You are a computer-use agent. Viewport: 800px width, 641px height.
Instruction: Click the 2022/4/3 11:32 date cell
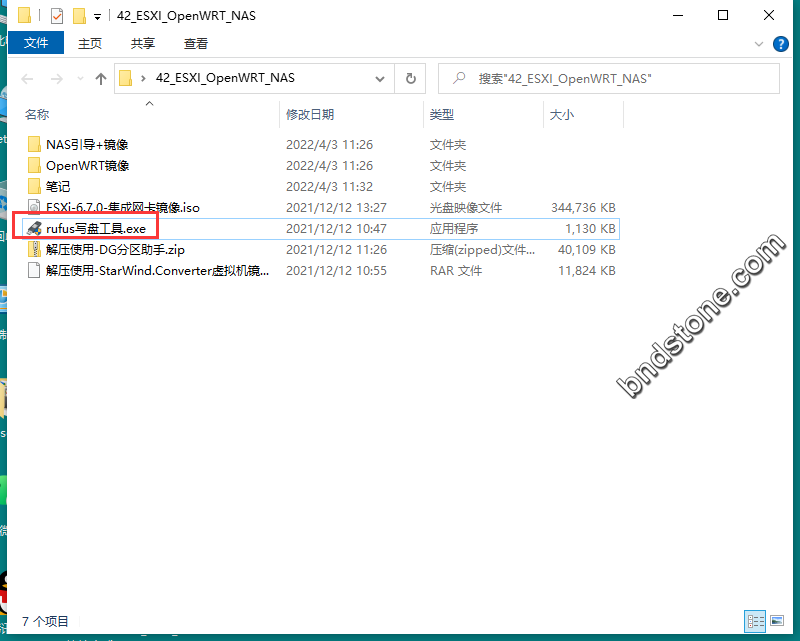click(329, 186)
